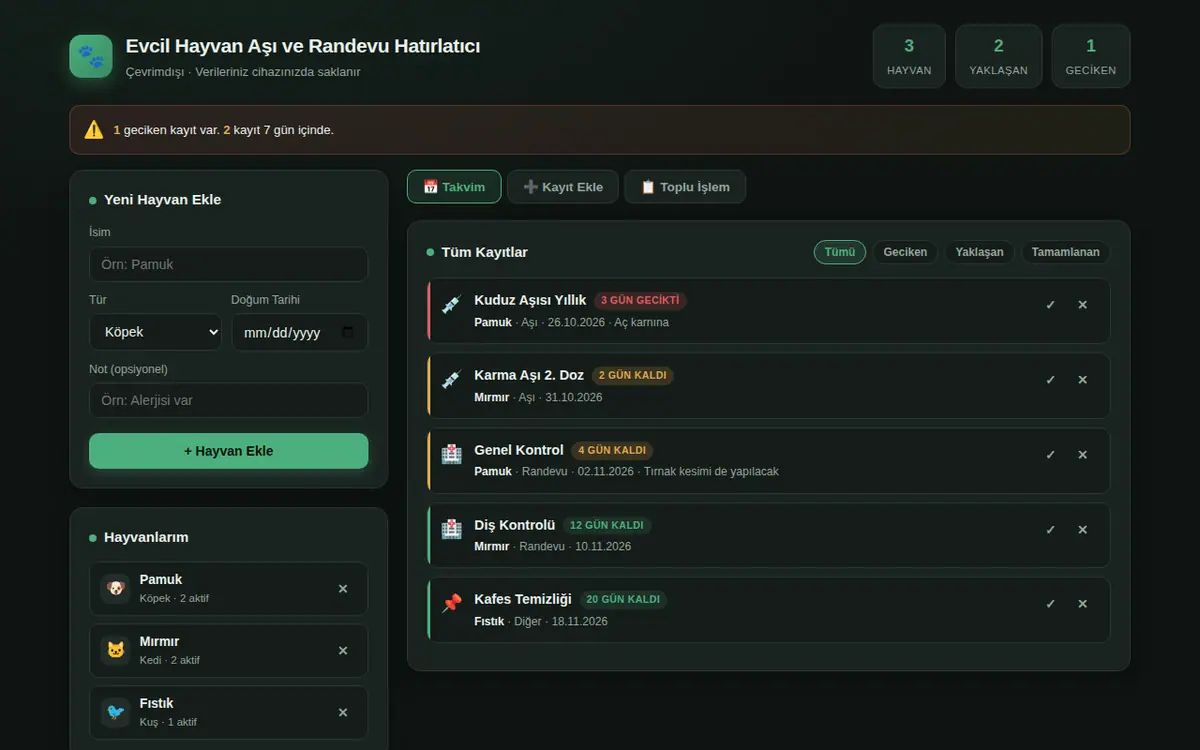The height and width of the screenshot is (750, 1200).
Task: Check off the Genel Kontrol appointment
Action: pos(1050,455)
